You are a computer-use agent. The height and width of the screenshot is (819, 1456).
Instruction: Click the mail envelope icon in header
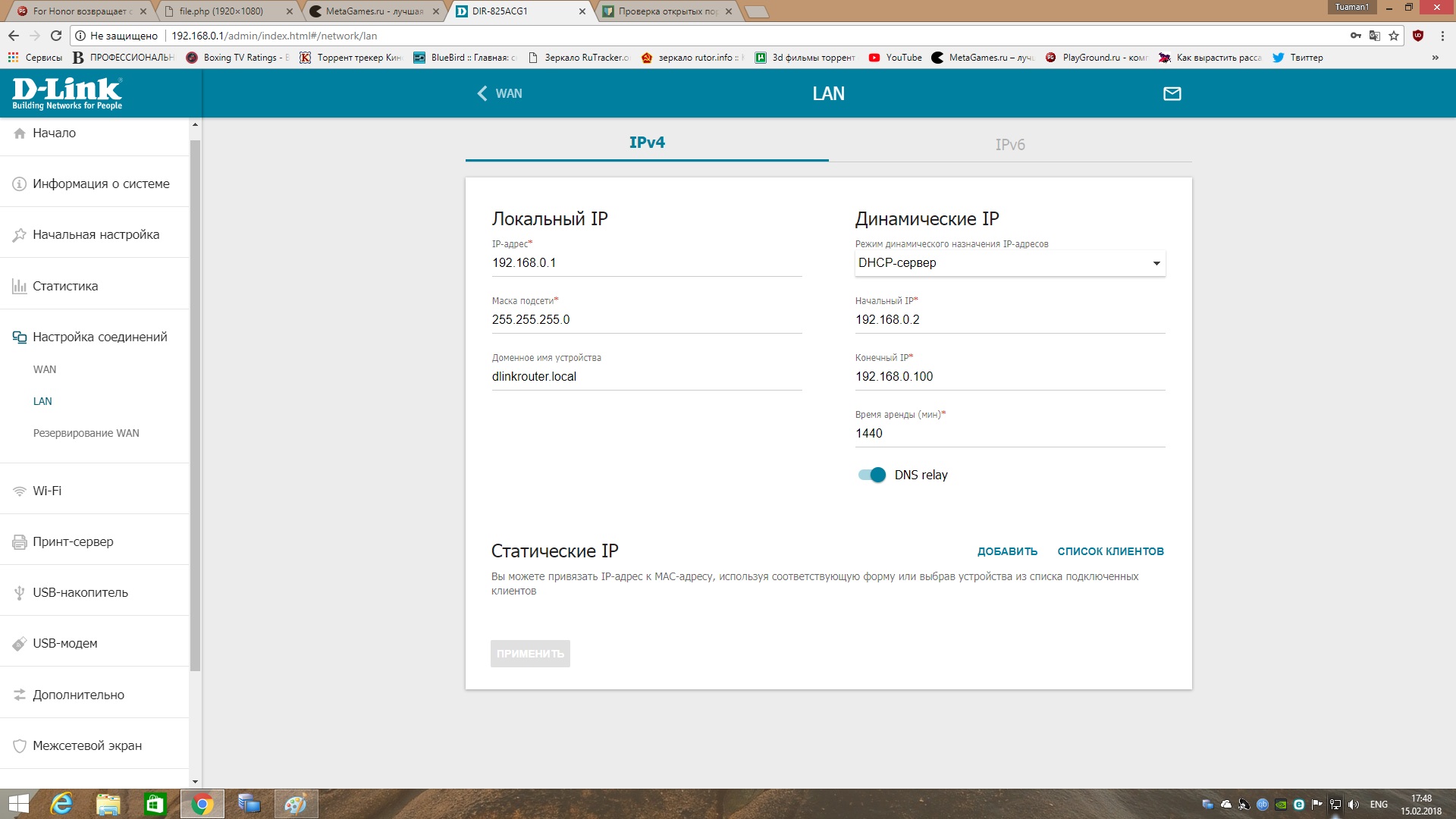click(1172, 93)
